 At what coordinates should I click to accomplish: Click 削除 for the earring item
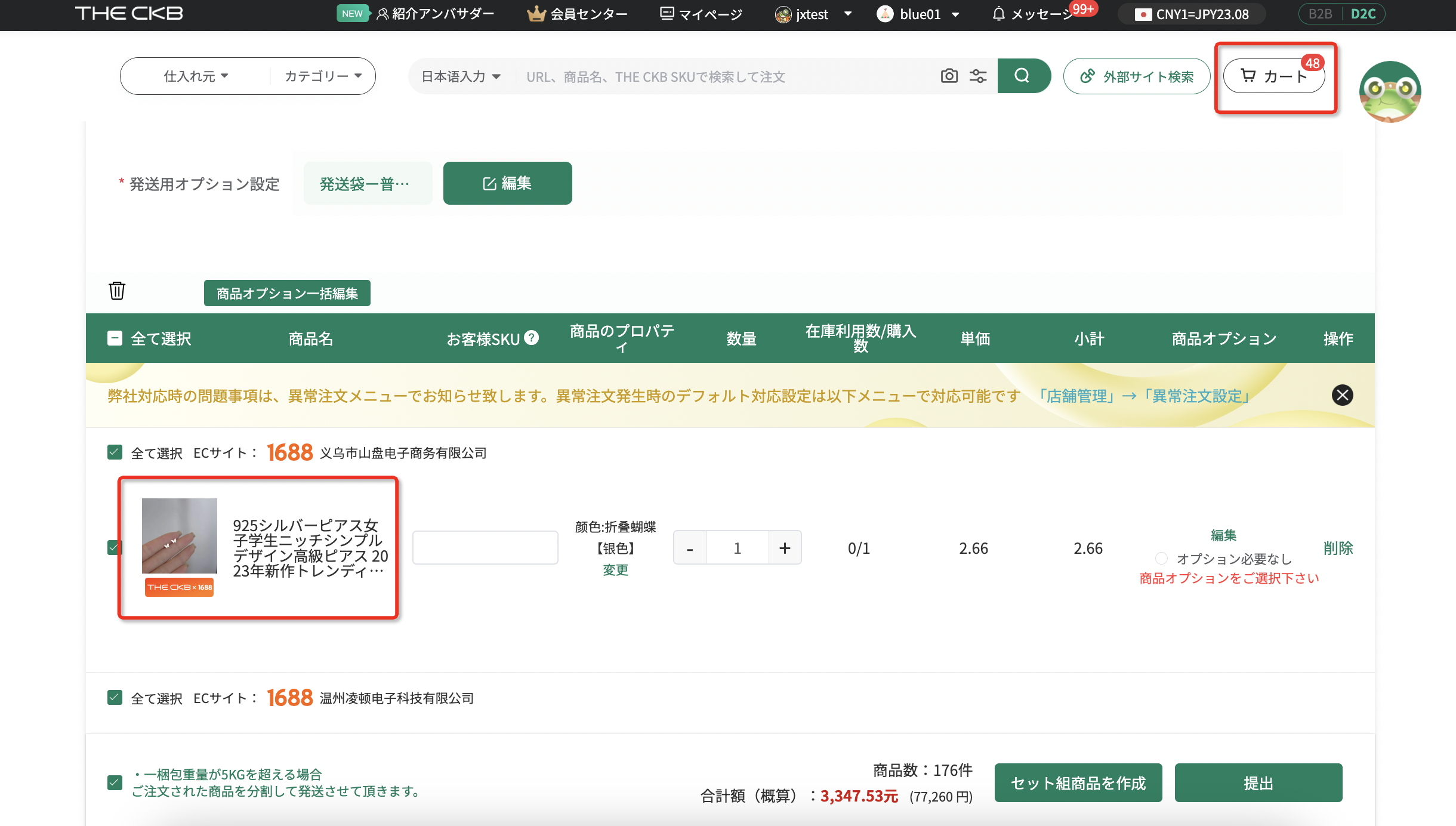pos(1338,548)
